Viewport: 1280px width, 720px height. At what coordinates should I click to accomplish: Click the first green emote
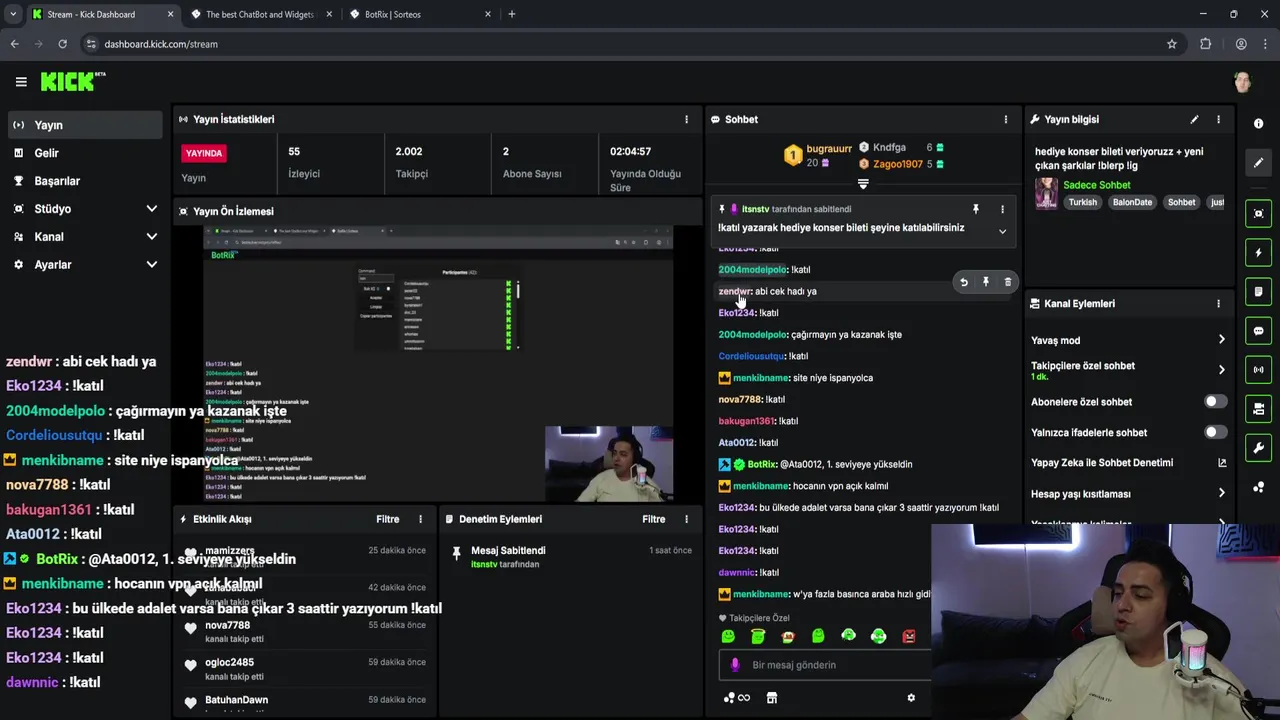[x=728, y=636]
